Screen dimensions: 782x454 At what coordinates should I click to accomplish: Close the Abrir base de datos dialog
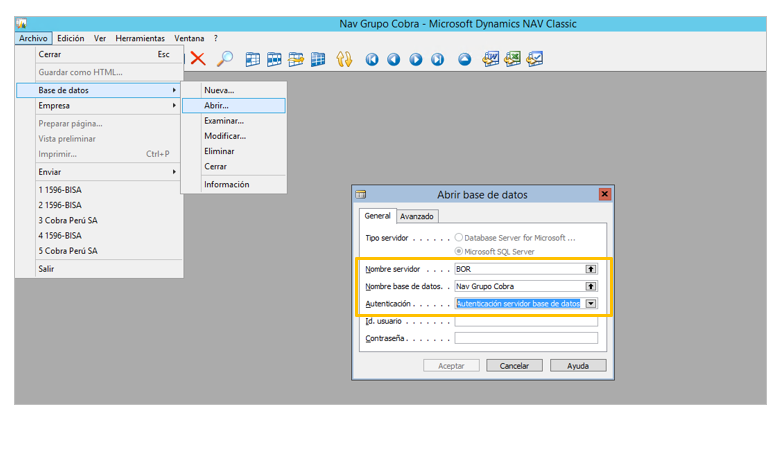point(604,194)
